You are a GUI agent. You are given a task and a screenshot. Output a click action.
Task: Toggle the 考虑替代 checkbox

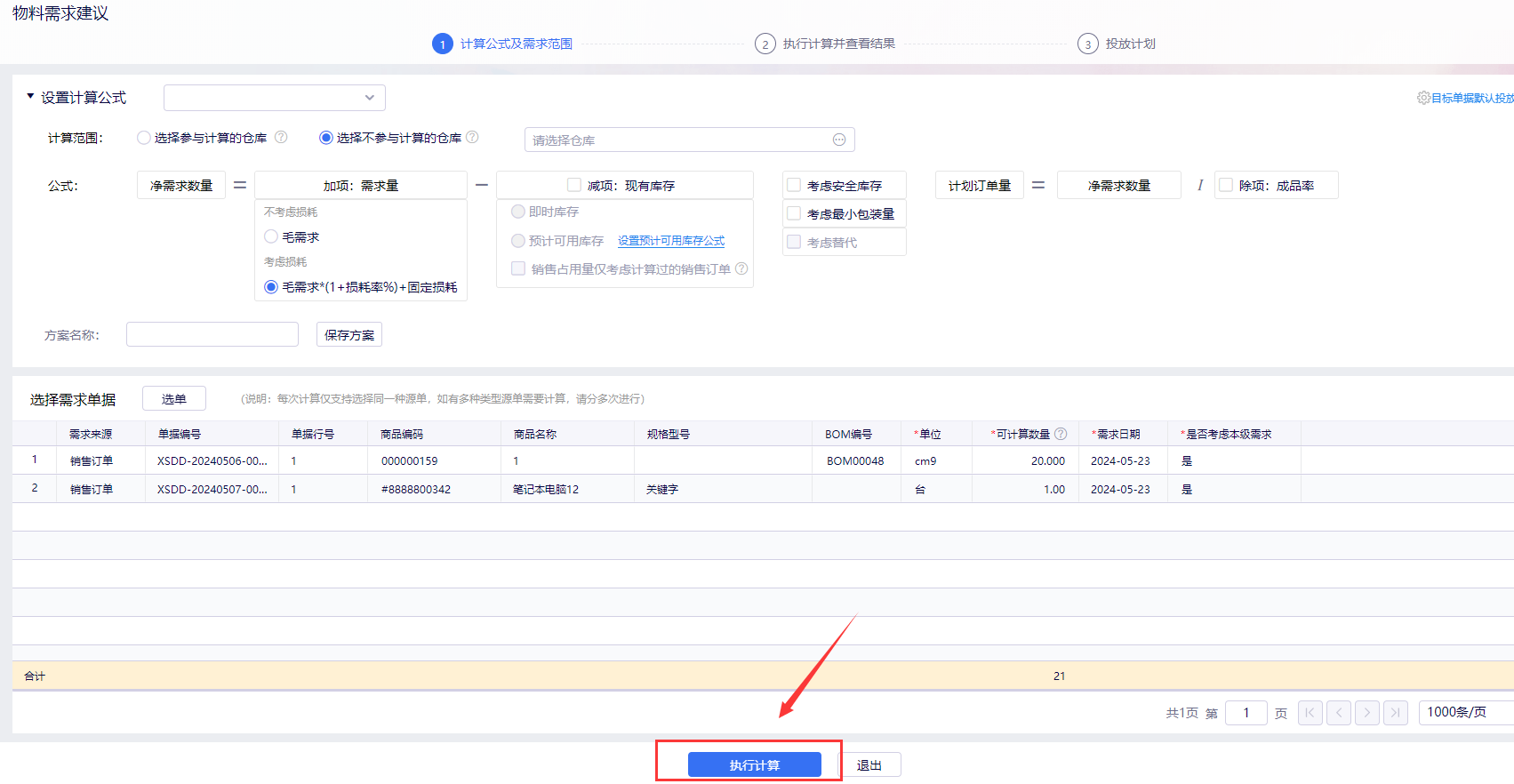point(794,242)
